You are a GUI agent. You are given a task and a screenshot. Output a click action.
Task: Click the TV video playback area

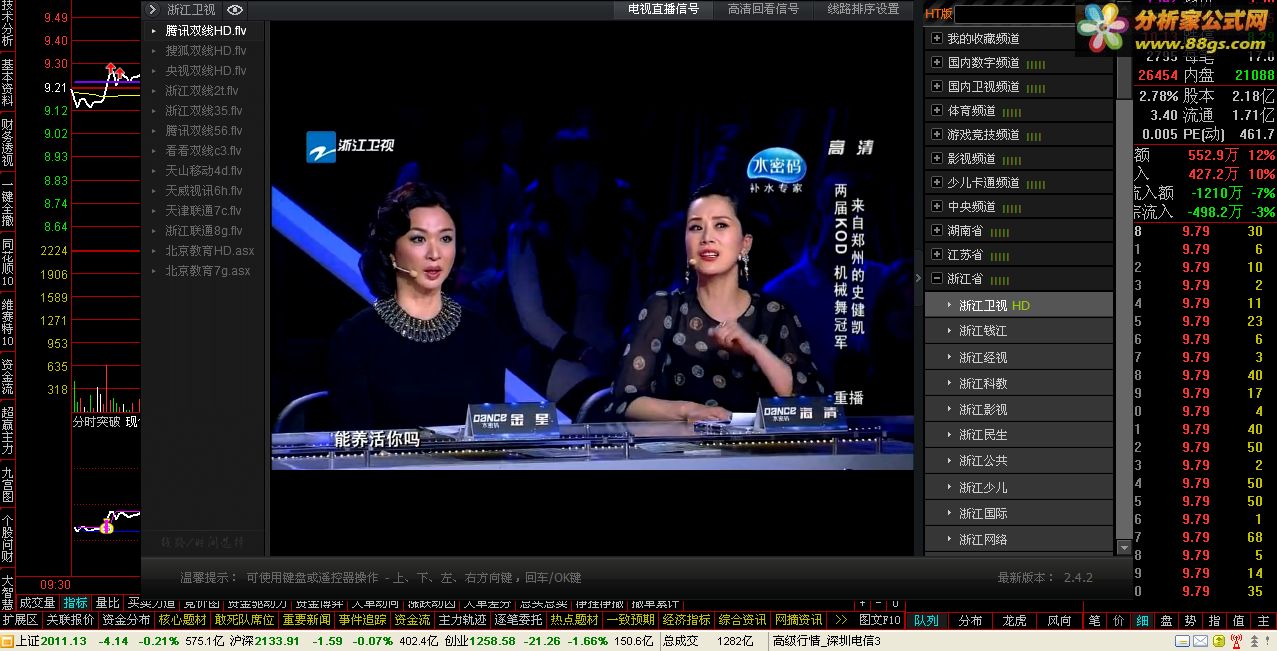592,288
